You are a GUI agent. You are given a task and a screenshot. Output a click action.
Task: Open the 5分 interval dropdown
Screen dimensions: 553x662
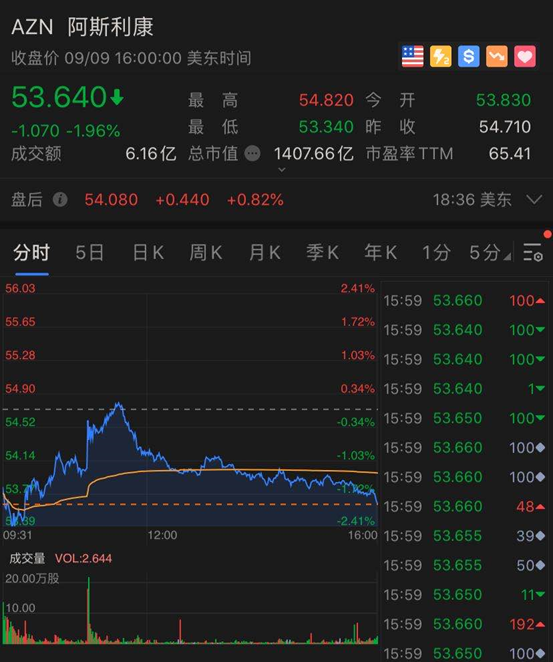click(x=490, y=252)
